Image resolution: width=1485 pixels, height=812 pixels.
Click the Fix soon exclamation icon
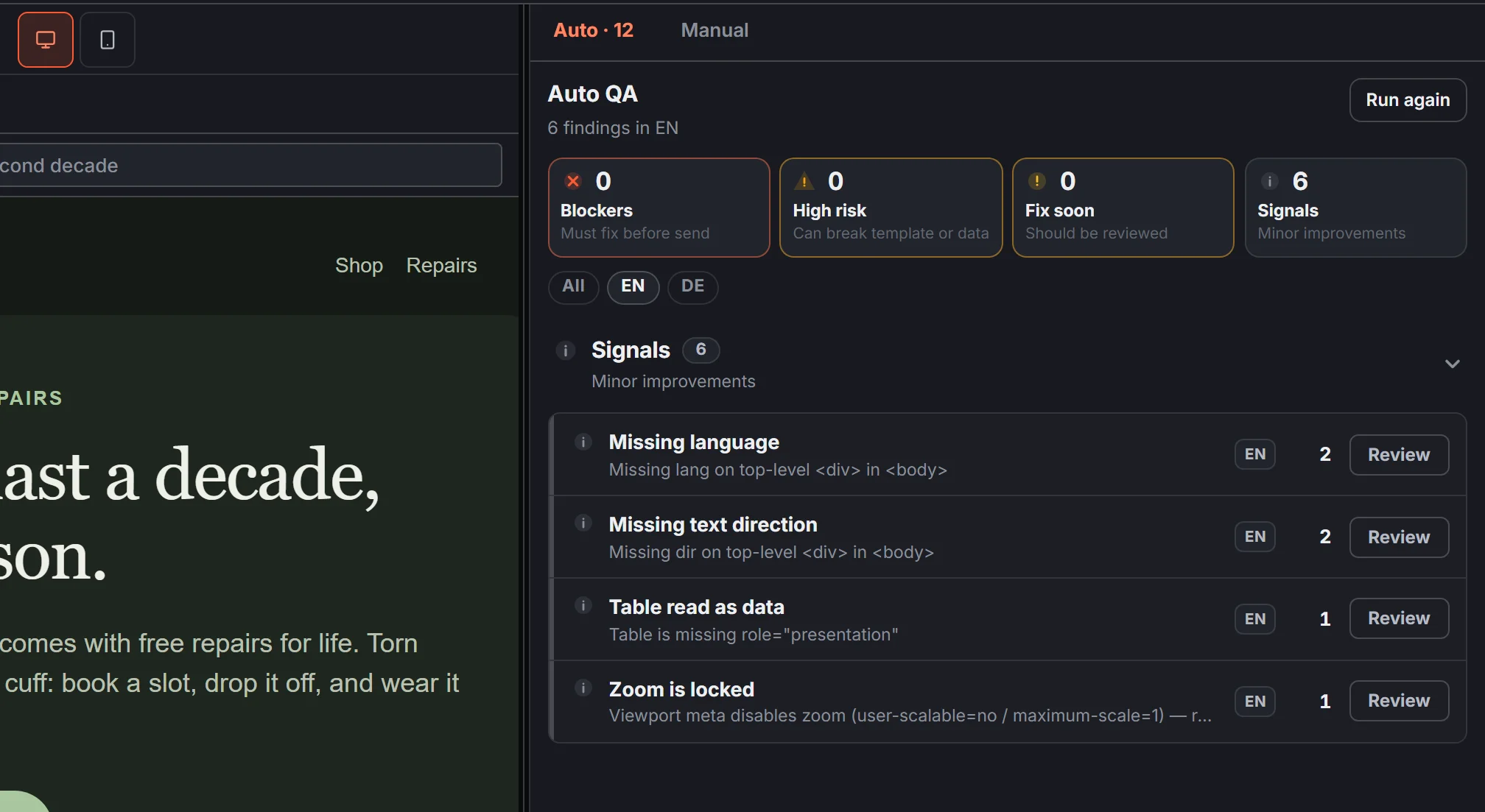(x=1036, y=181)
